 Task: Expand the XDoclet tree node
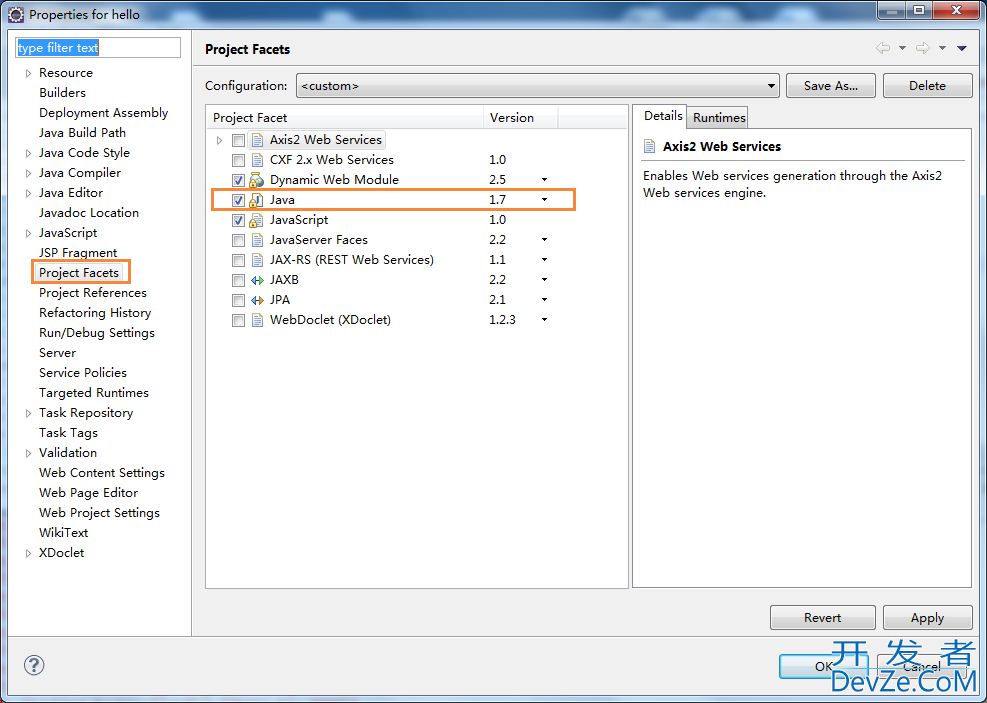[x=28, y=553]
